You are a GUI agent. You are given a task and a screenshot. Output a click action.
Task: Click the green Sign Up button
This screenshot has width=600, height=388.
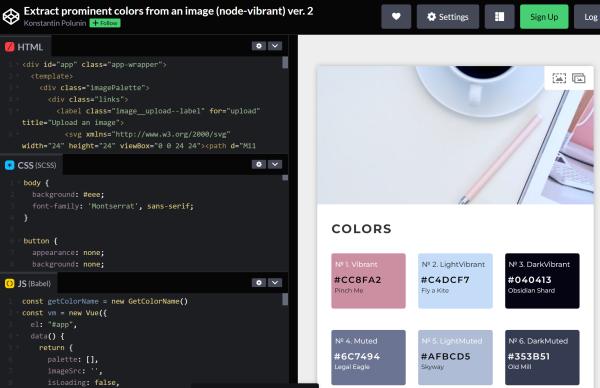(544, 16)
